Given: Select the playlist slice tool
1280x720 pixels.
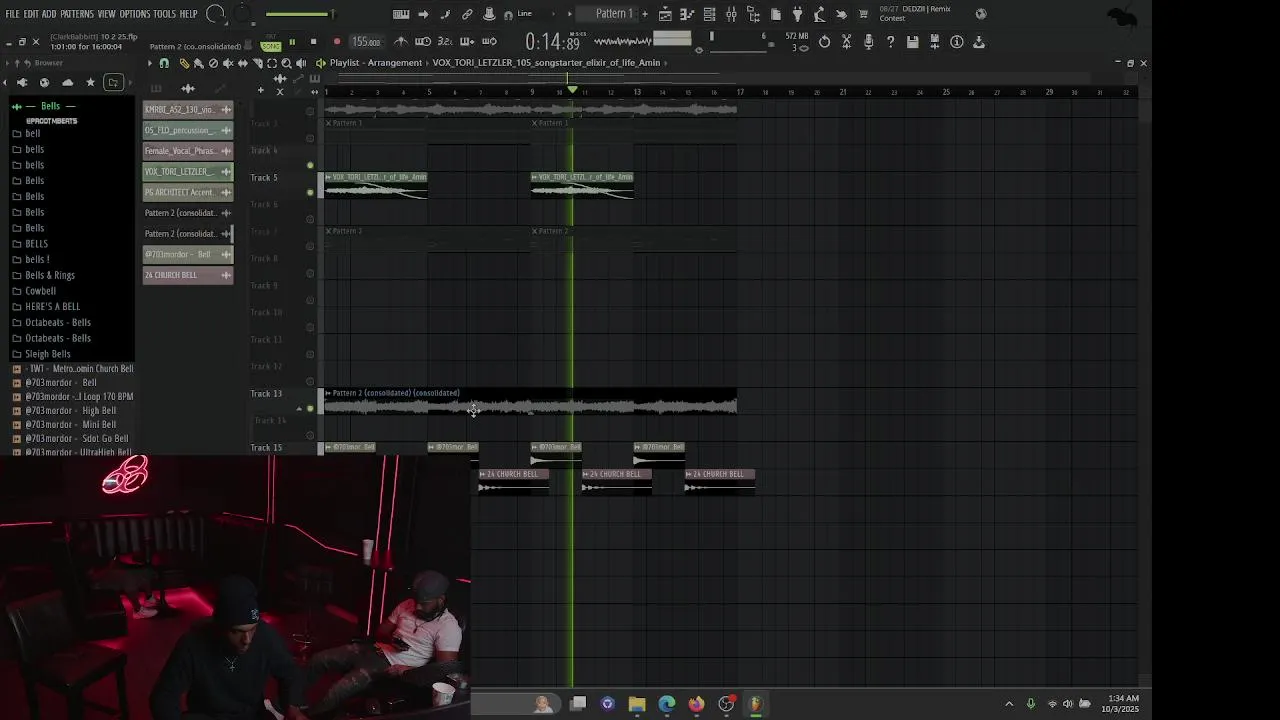Looking at the screenshot, I should click(x=258, y=63).
